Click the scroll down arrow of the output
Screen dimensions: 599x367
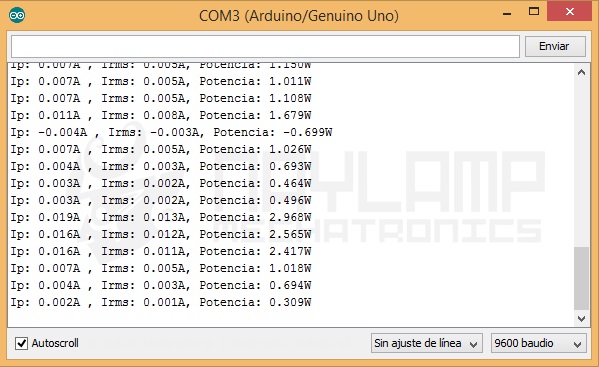581,318
